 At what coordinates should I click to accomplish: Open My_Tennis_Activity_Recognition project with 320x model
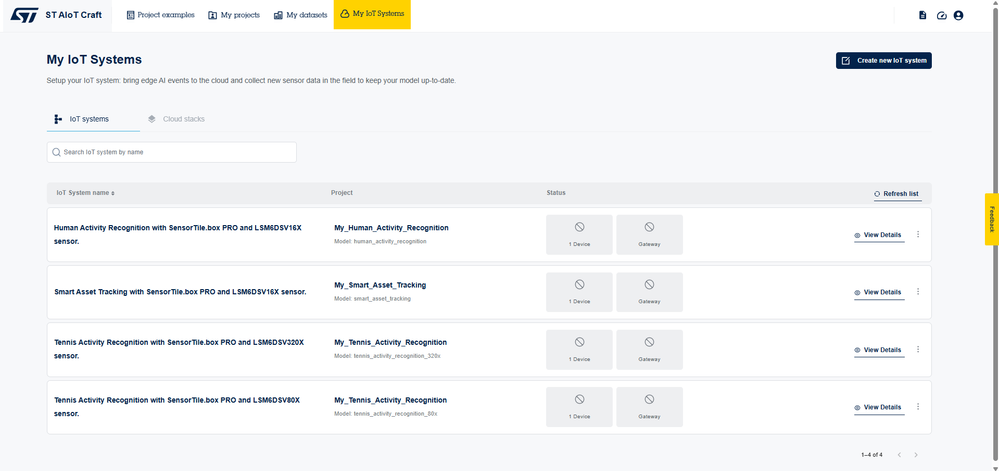[391, 342]
